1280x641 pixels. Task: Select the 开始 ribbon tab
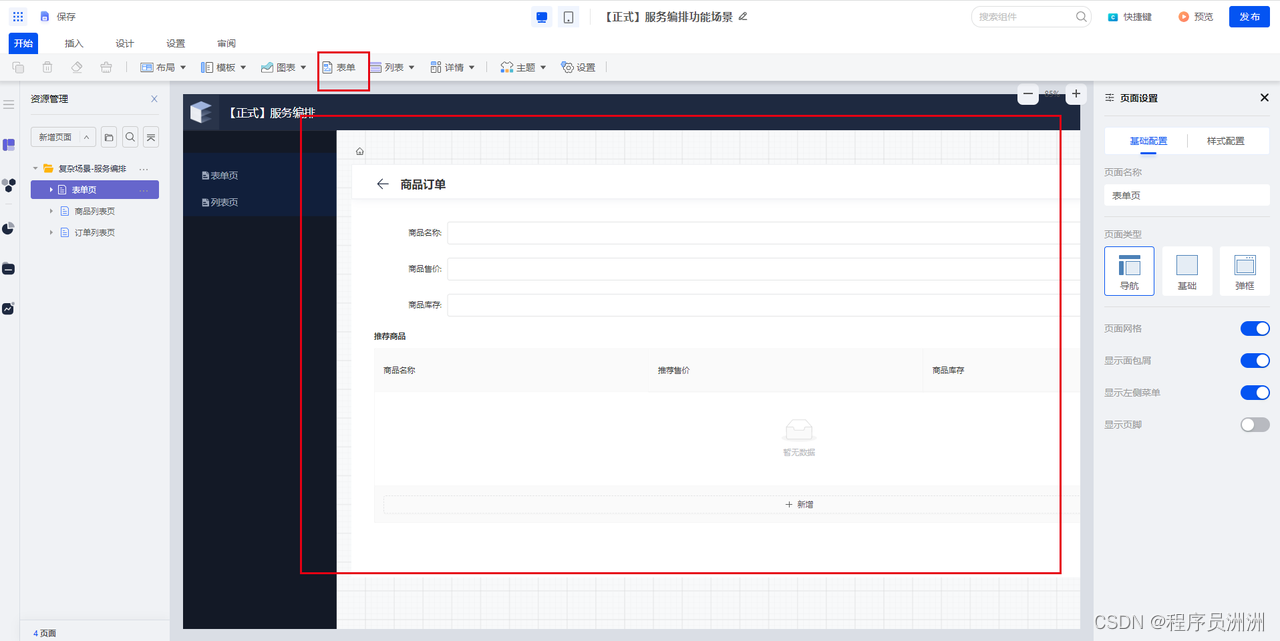point(23,43)
